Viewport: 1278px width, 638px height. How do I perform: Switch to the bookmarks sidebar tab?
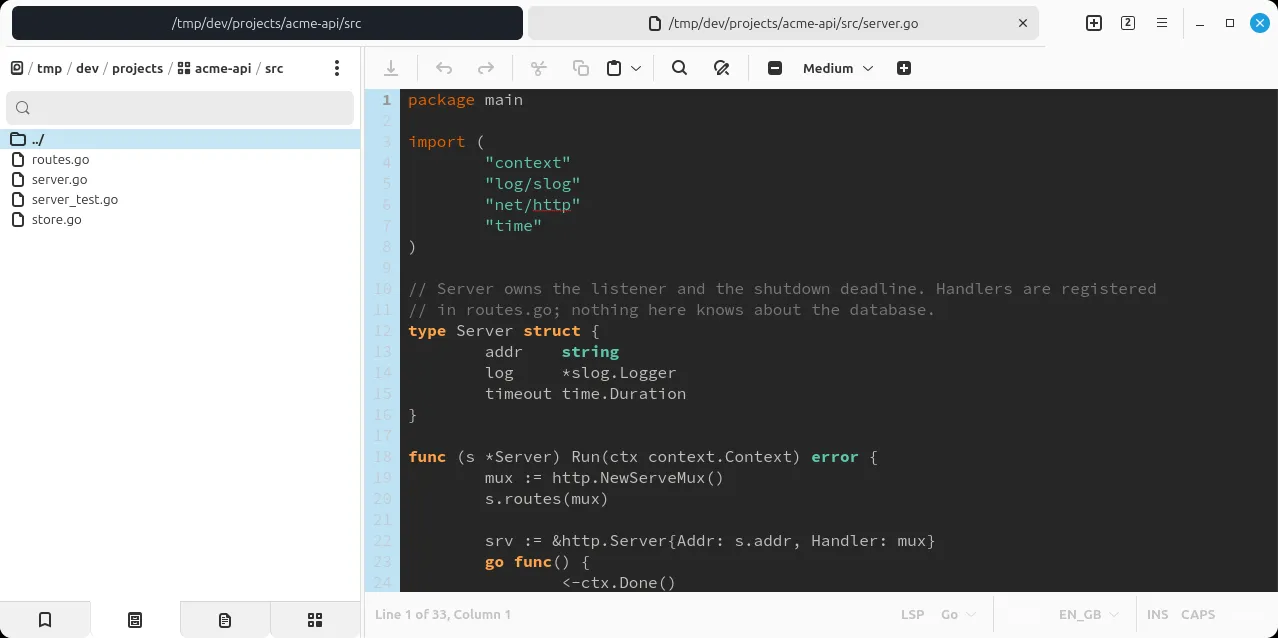click(45, 620)
